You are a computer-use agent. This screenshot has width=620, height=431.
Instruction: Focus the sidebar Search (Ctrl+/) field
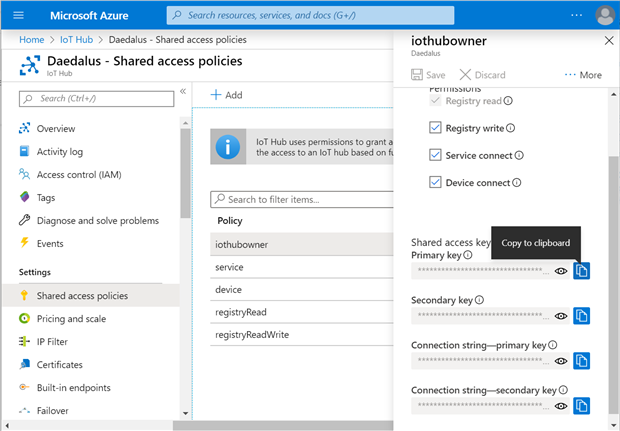(x=96, y=98)
